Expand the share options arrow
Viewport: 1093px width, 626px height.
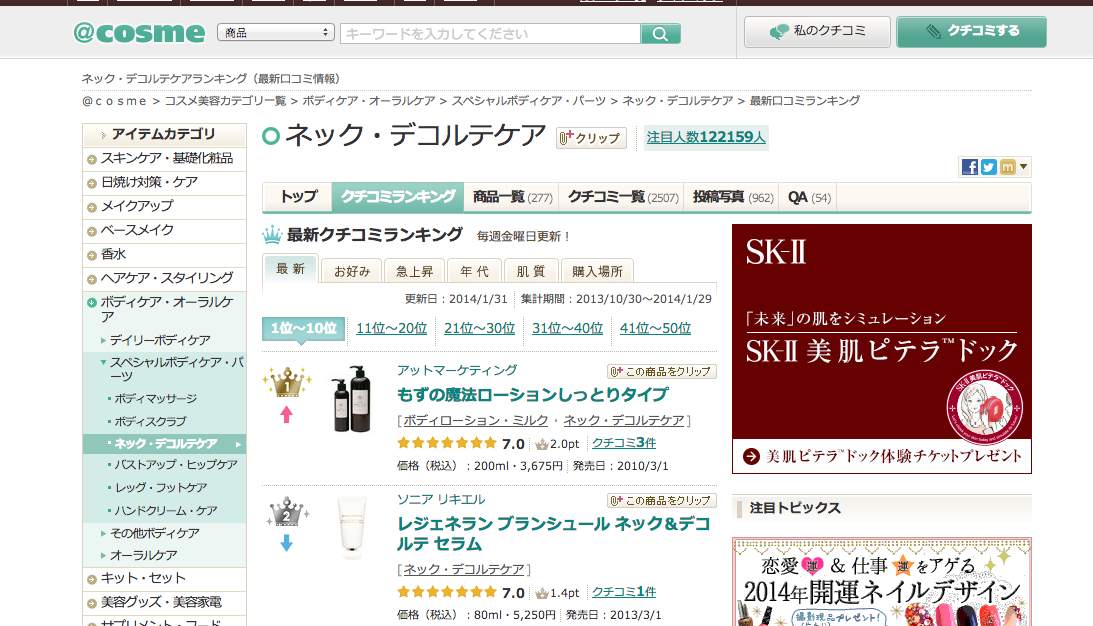(1023, 167)
